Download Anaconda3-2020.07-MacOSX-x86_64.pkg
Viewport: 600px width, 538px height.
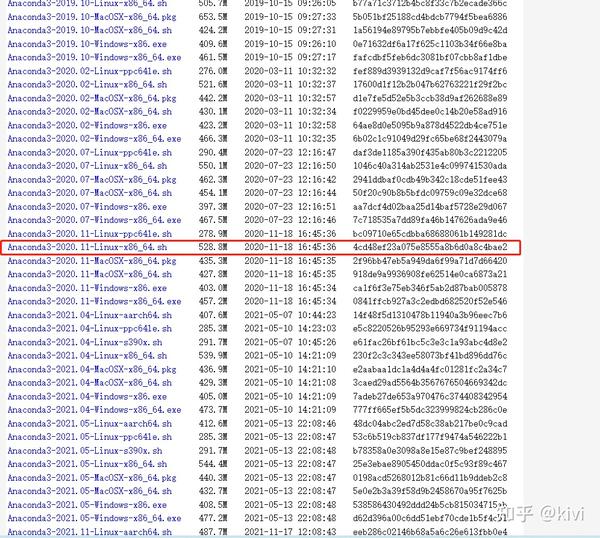click(92, 180)
